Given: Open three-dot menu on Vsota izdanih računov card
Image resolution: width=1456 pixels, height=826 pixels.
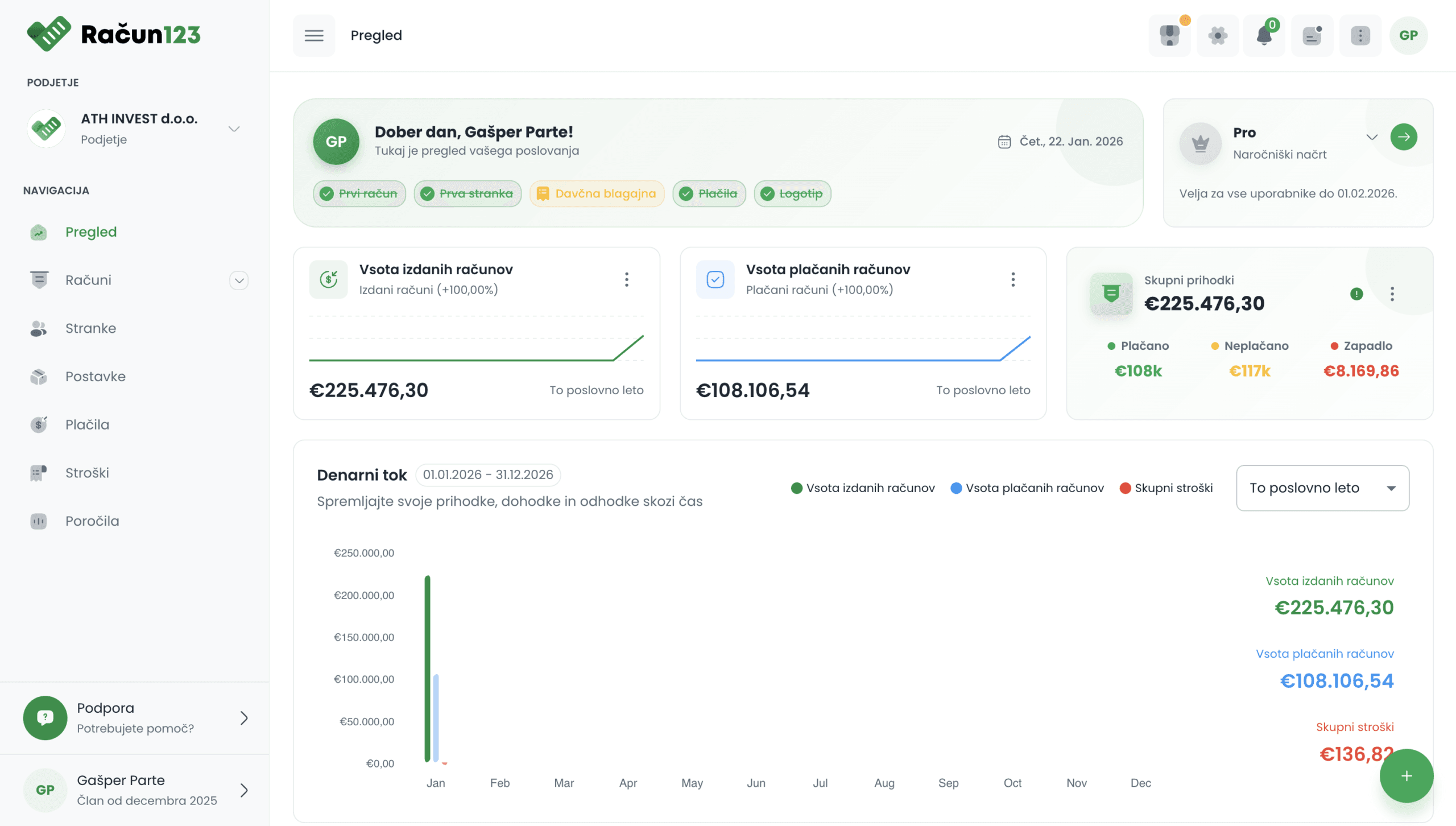Looking at the screenshot, I should coord(626,279).
